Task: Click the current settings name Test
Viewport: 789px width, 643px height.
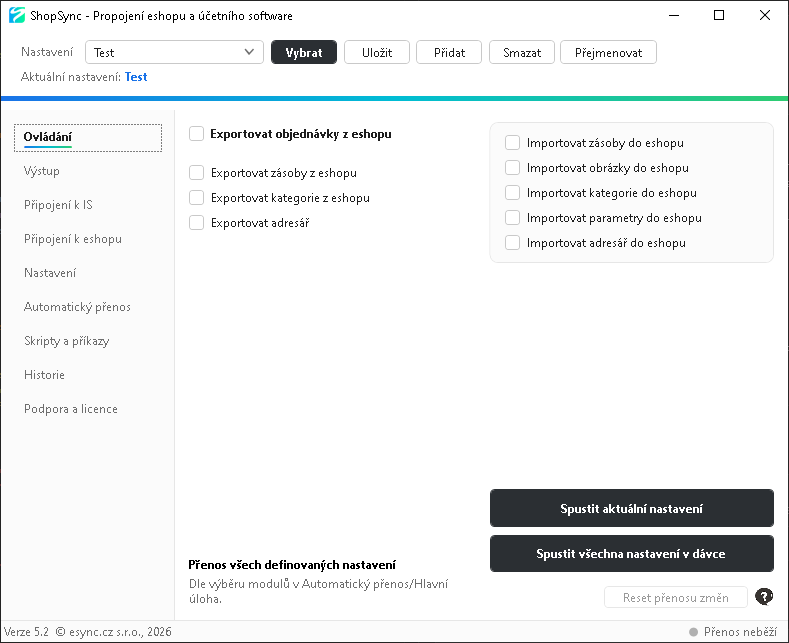Action: pos(136,77)
